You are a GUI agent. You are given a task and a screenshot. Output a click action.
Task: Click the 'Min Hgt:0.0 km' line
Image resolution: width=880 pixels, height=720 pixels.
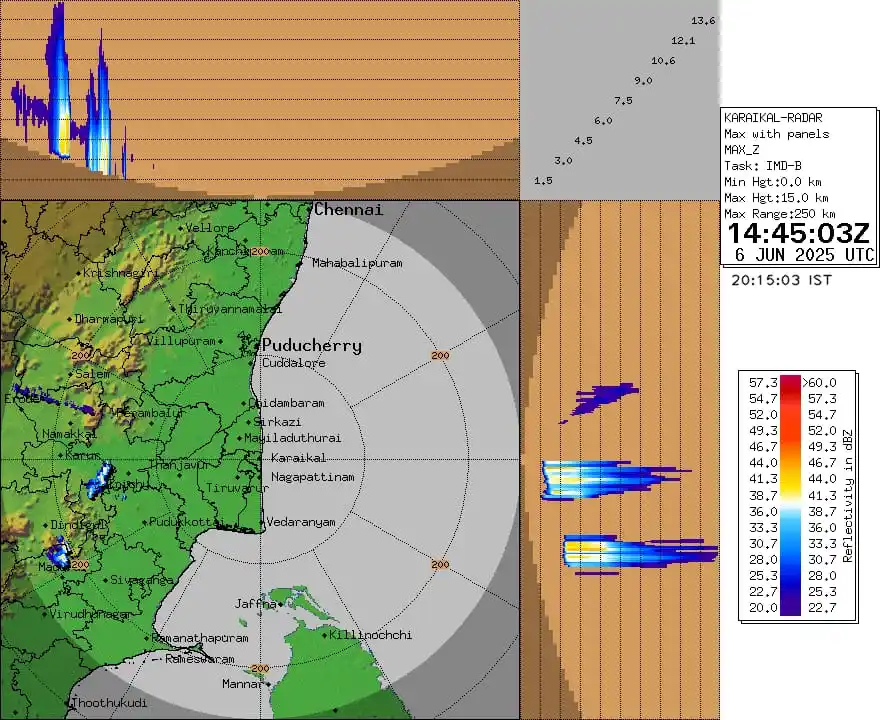773,182
